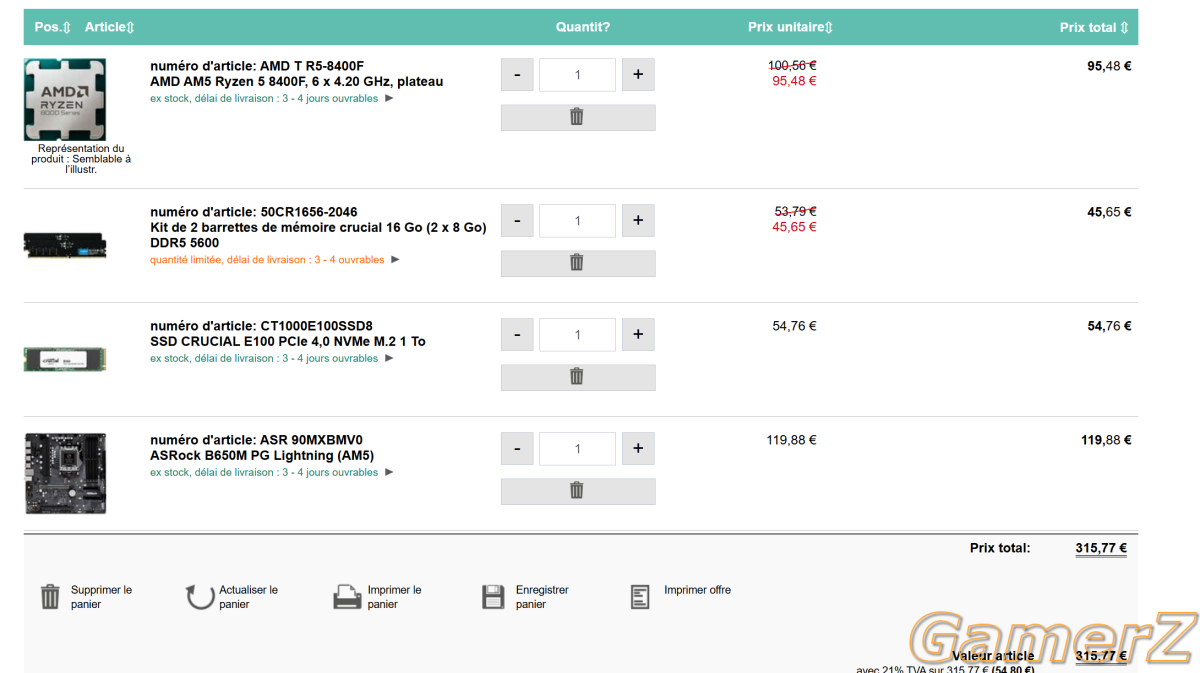Click the Imprimer le panier printer icon

click(x=347, y=597)
